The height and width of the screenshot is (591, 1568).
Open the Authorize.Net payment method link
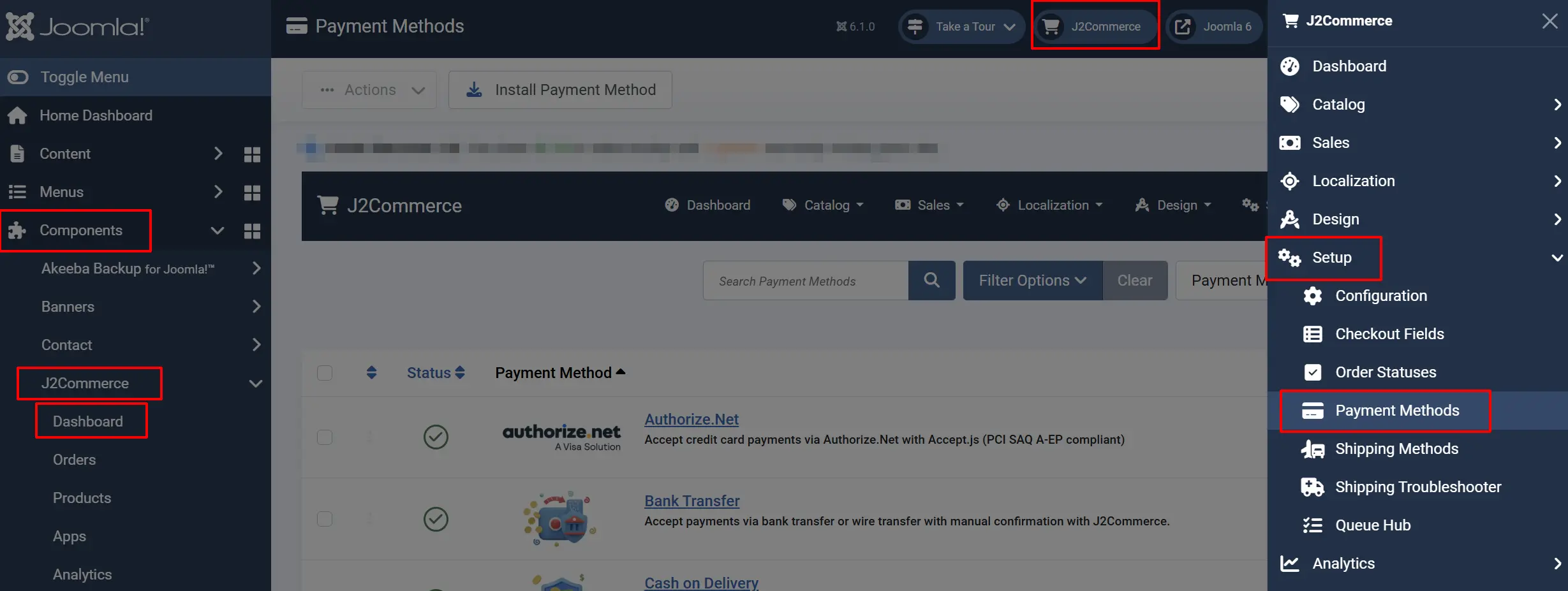pyautogui.click(x=692, y=420)
